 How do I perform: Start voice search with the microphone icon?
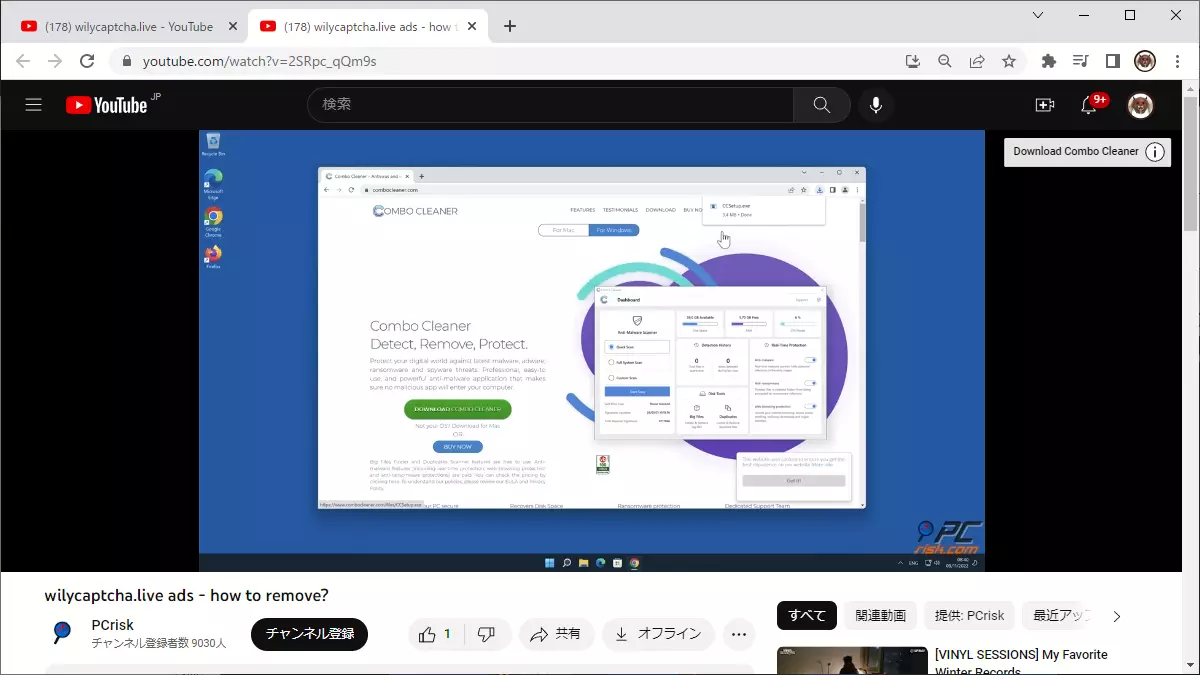tap(876, 105)
